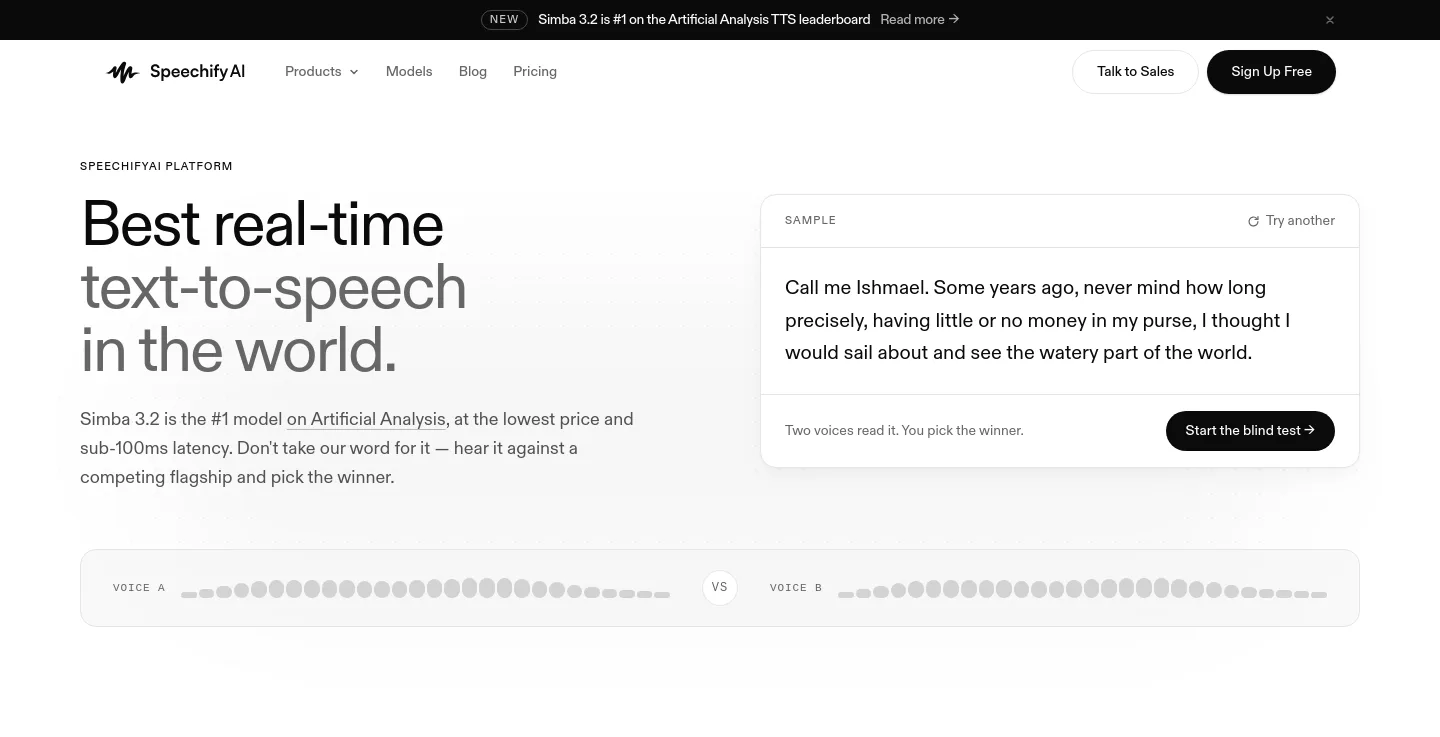This screenshot has height=737, width=1440.
Task: Click the Talk to Sales button
Action: [1135, 72]
